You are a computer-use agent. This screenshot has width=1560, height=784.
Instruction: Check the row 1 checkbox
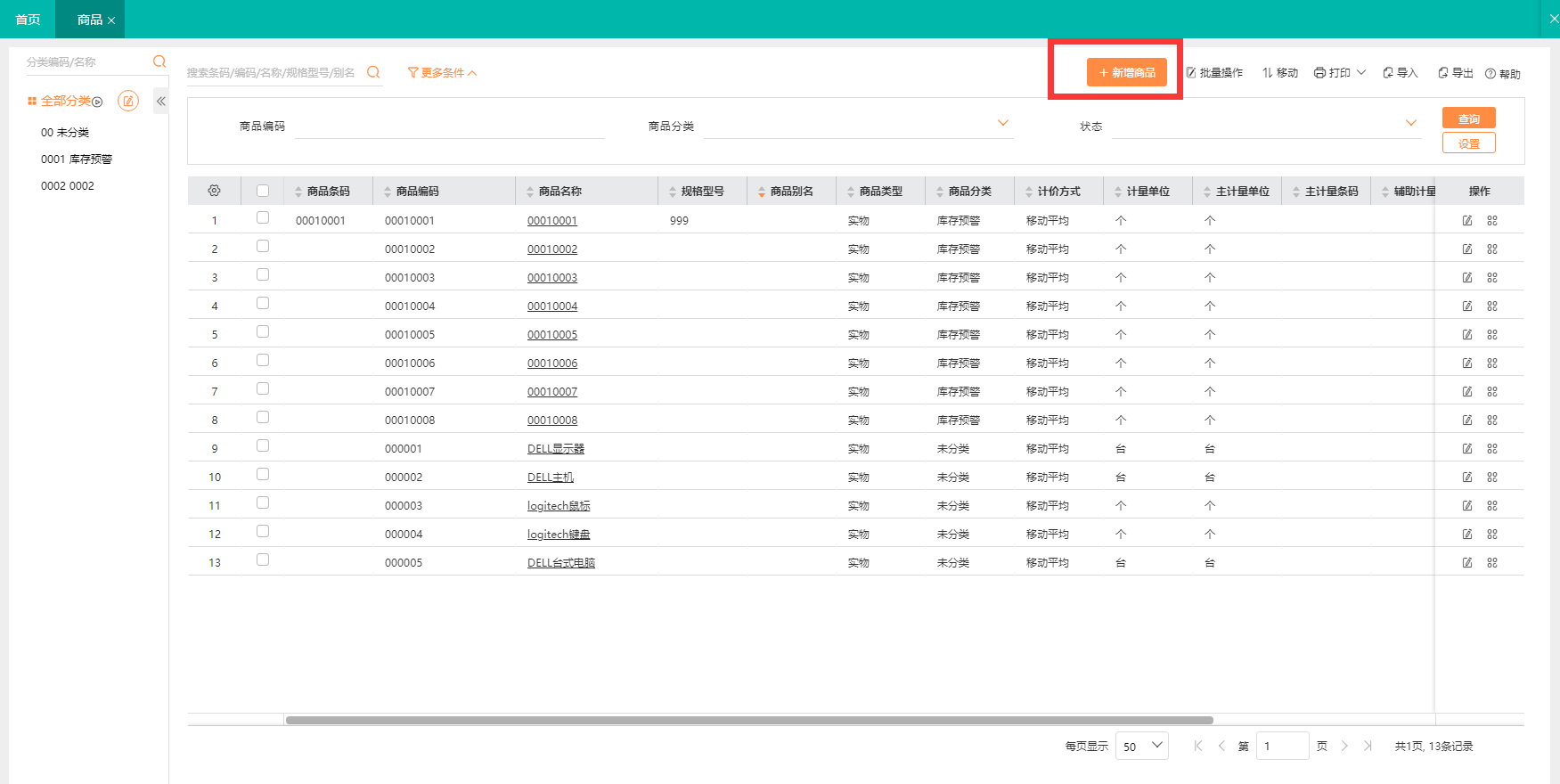pos(263,217)
